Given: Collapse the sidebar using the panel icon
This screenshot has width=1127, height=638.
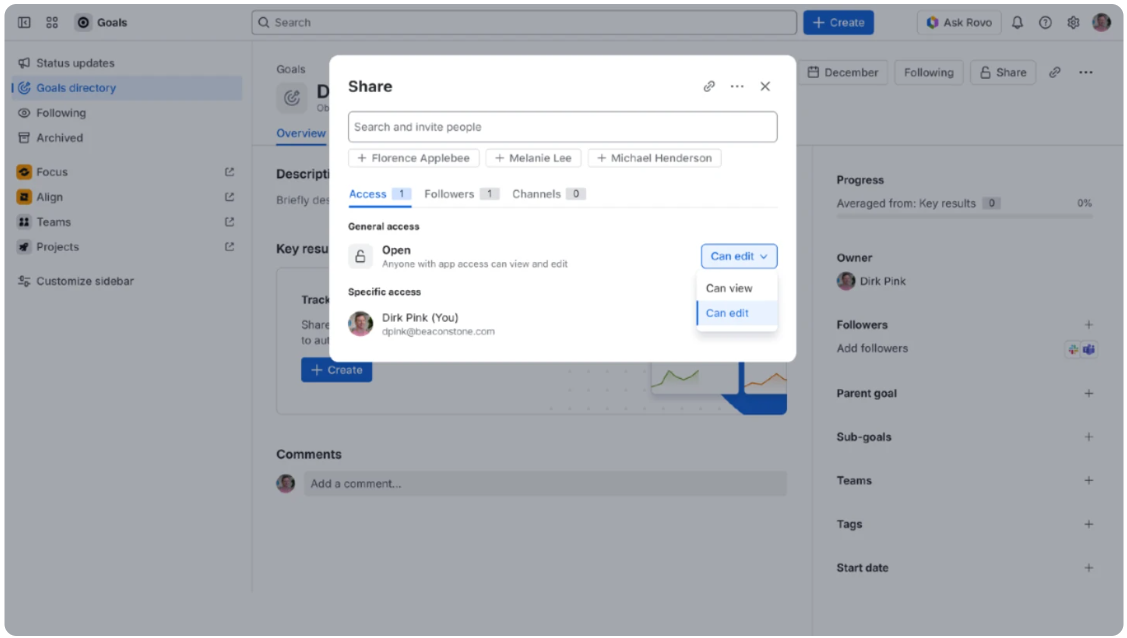Looking at the screenshot, I should [x=24, y=22].
